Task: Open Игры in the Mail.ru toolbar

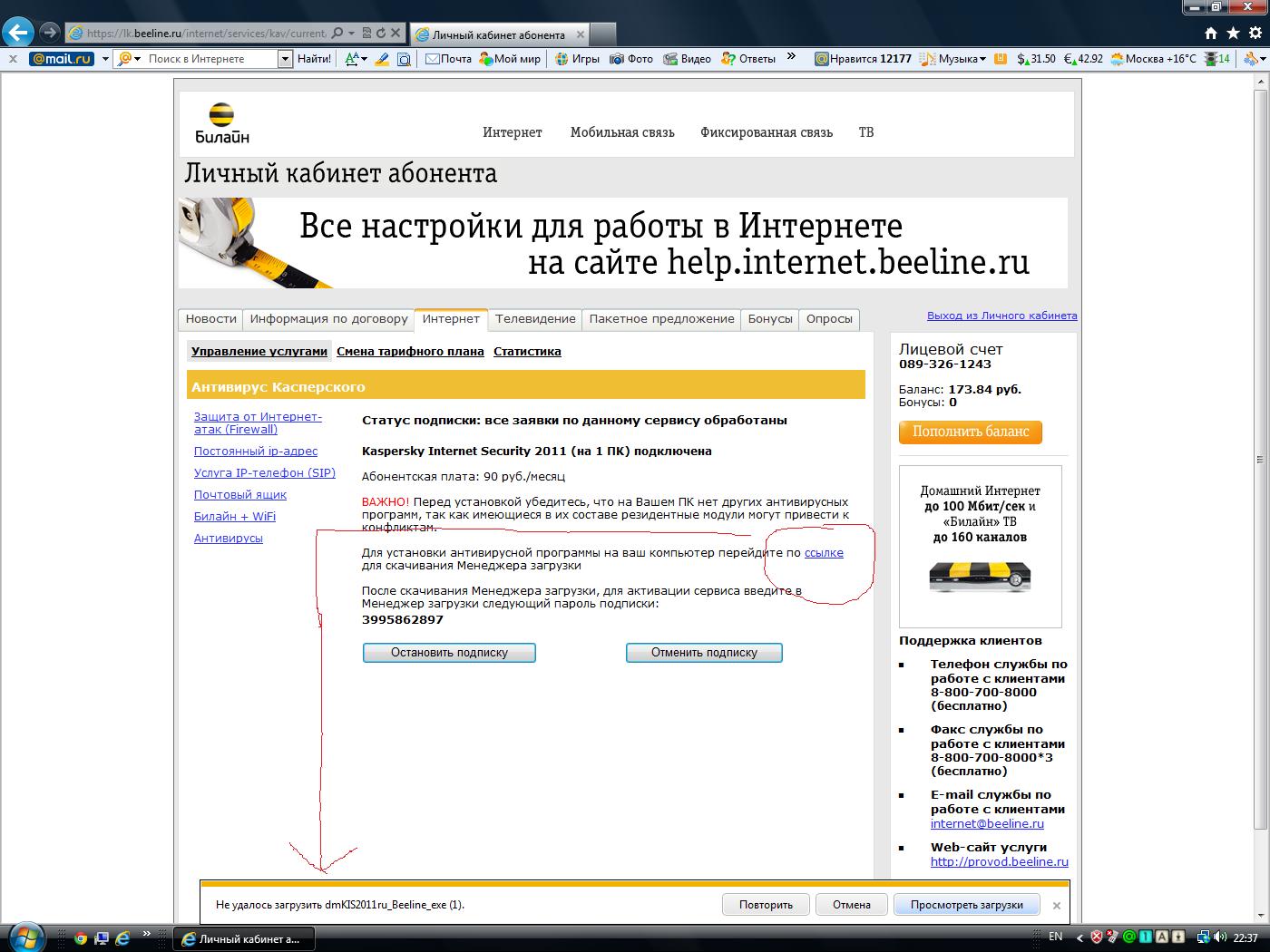Action: click(x=577, y=59)
